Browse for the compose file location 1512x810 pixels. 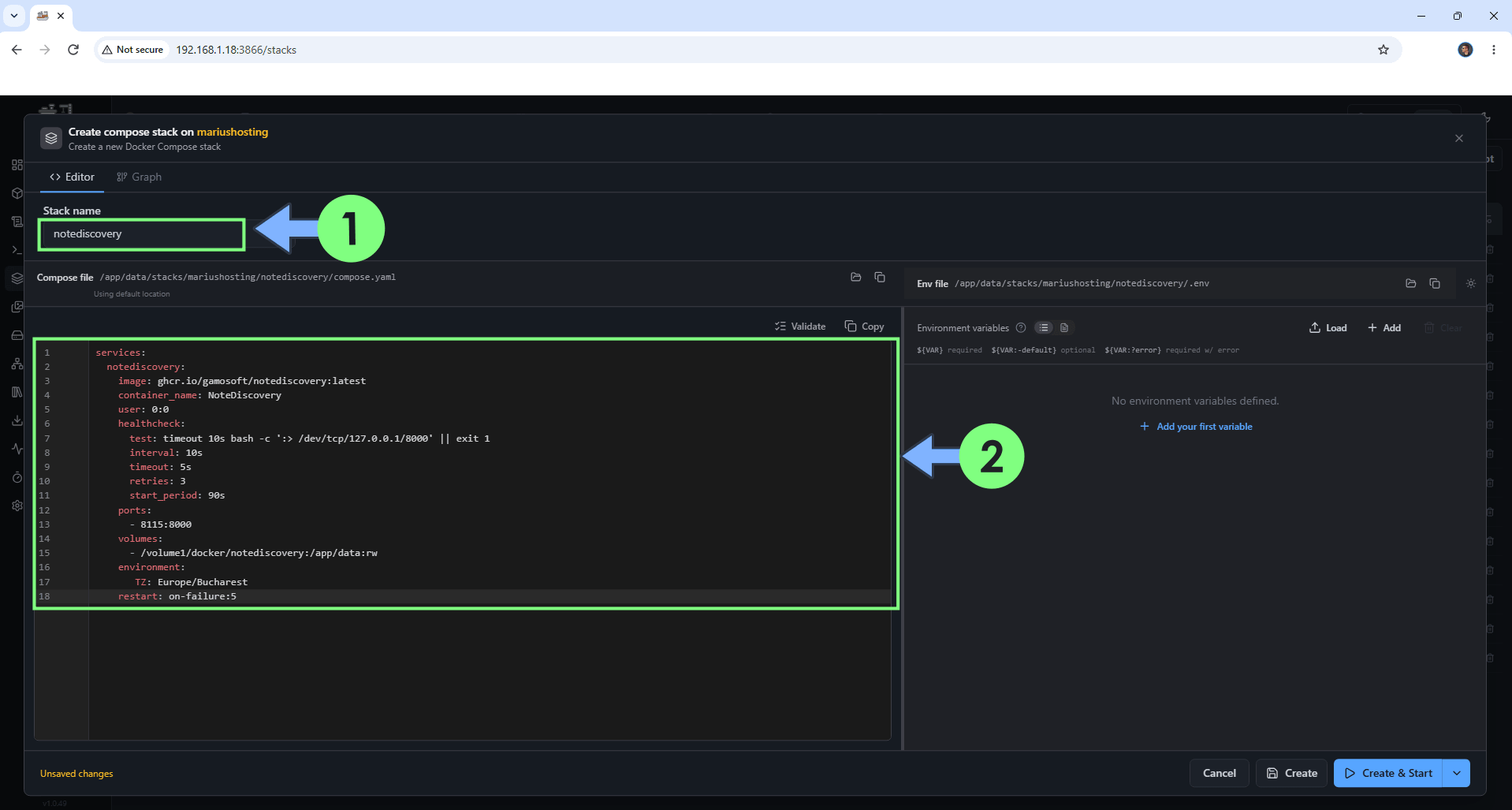click(856, 278)
